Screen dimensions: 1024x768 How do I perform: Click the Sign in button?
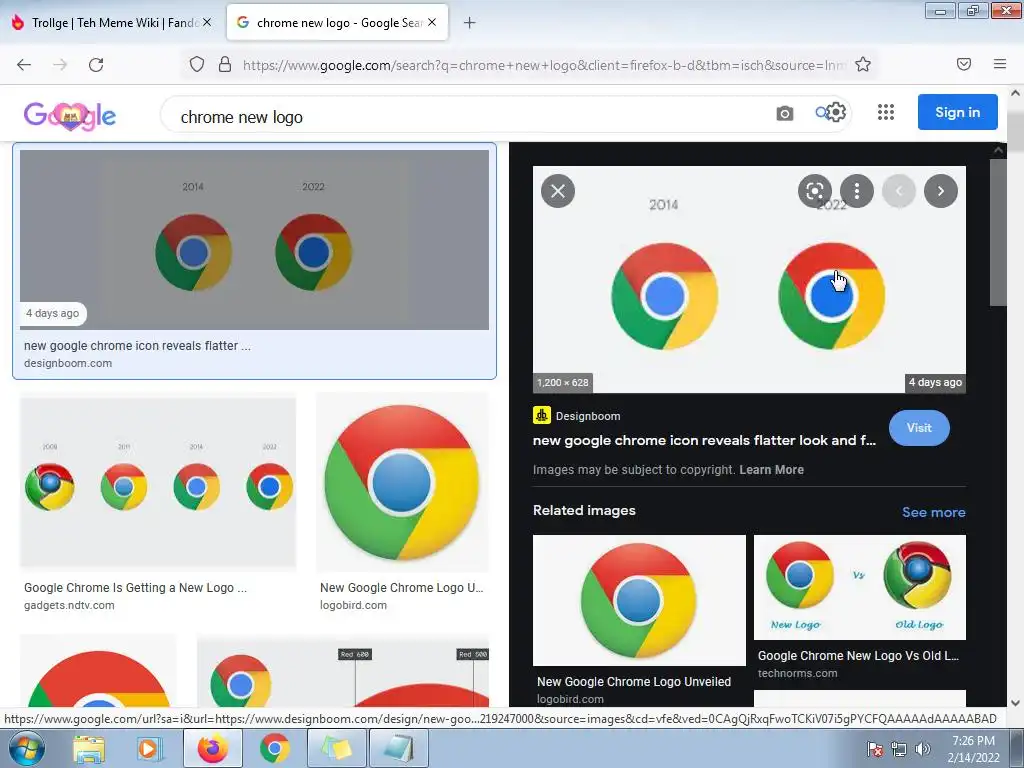coord(957,112)
